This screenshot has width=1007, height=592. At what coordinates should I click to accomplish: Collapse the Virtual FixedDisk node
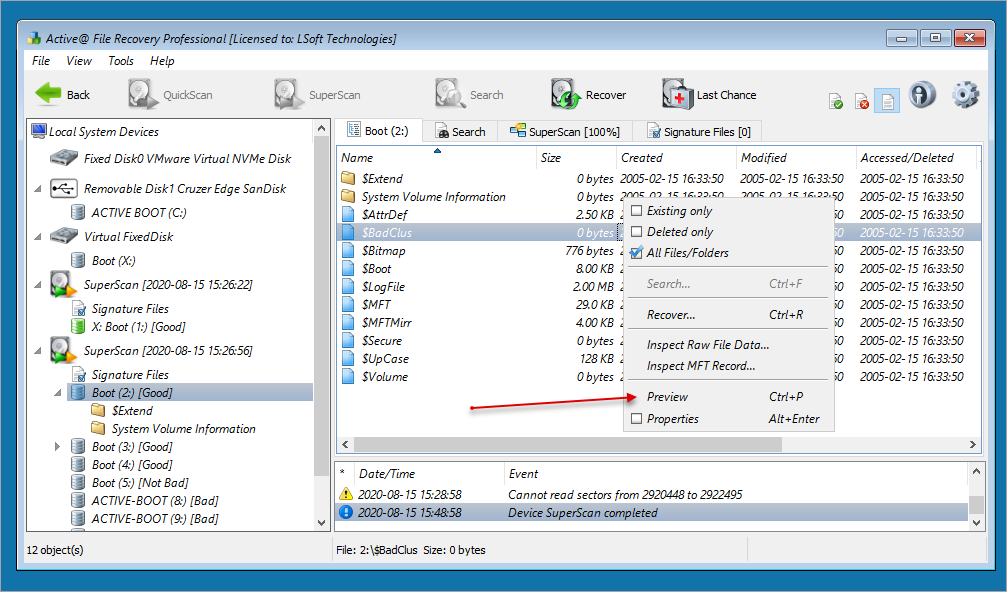pos(38,236)
